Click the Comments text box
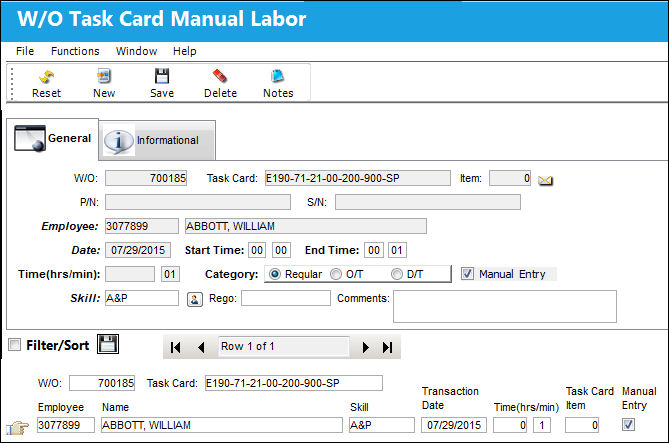The image size is (669, 443). click(x=505, y=306)
